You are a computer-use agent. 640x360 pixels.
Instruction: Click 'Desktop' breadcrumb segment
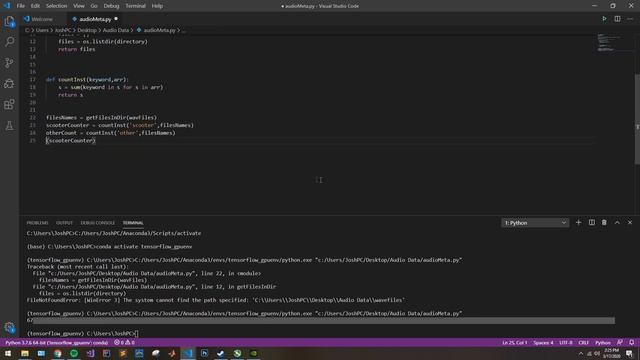tap(87, 30)
